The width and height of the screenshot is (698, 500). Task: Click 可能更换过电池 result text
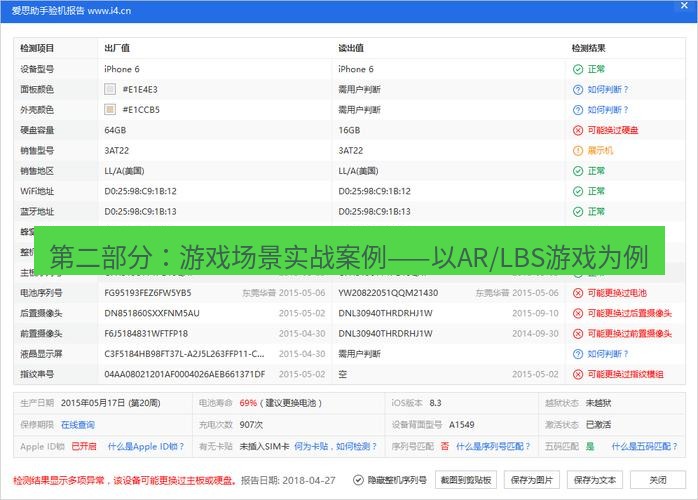click(617, 293)
